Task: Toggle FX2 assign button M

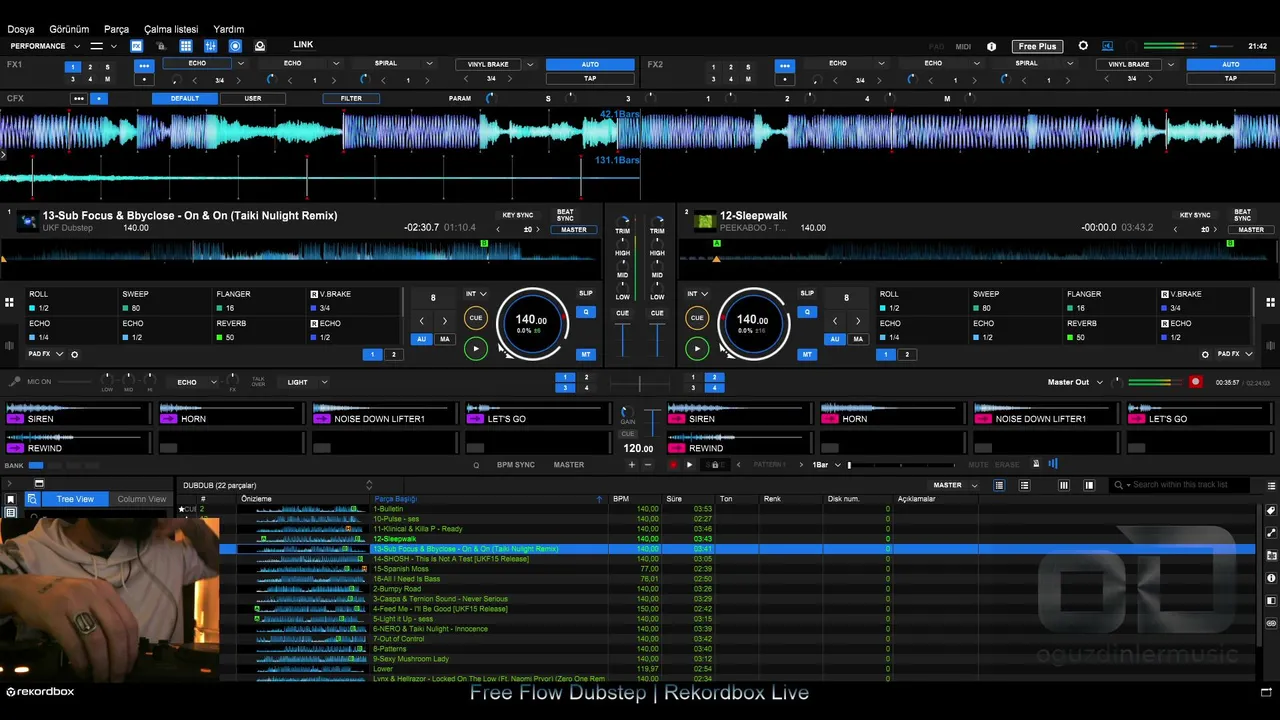Action: click(748, 79)
